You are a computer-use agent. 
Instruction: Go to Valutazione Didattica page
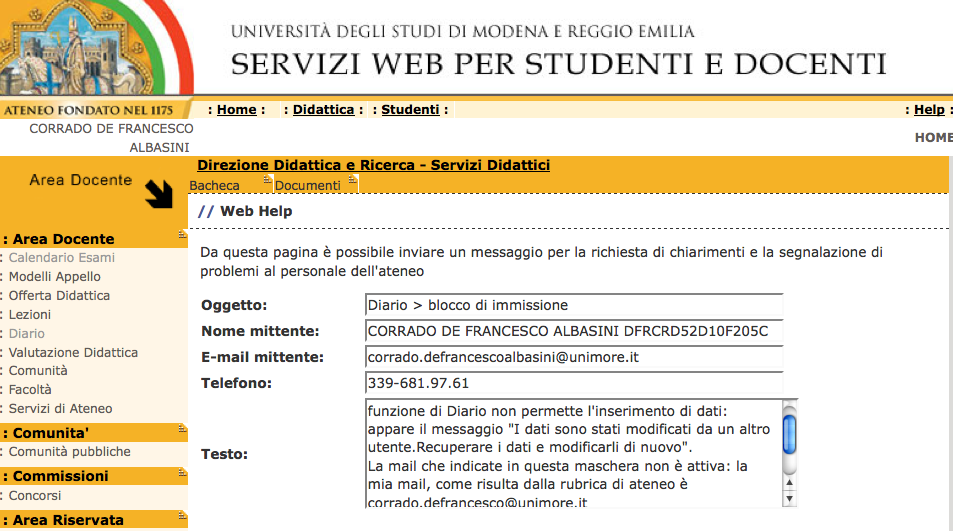tap(73, 353)
